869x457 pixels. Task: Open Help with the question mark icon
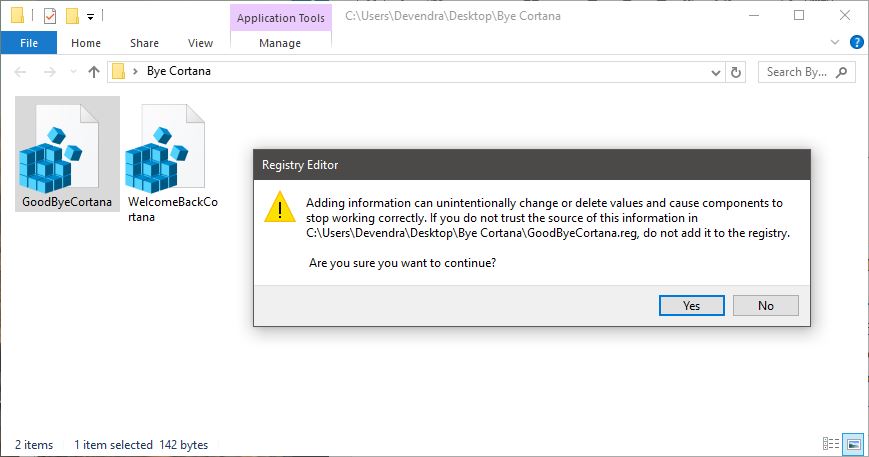[856, 42]
